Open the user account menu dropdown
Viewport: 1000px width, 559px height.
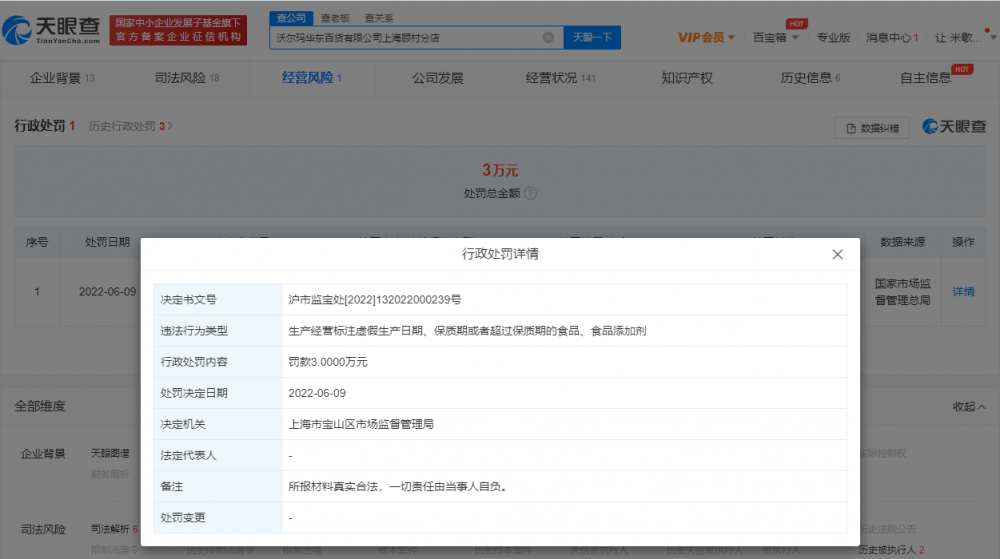(964, 38)
